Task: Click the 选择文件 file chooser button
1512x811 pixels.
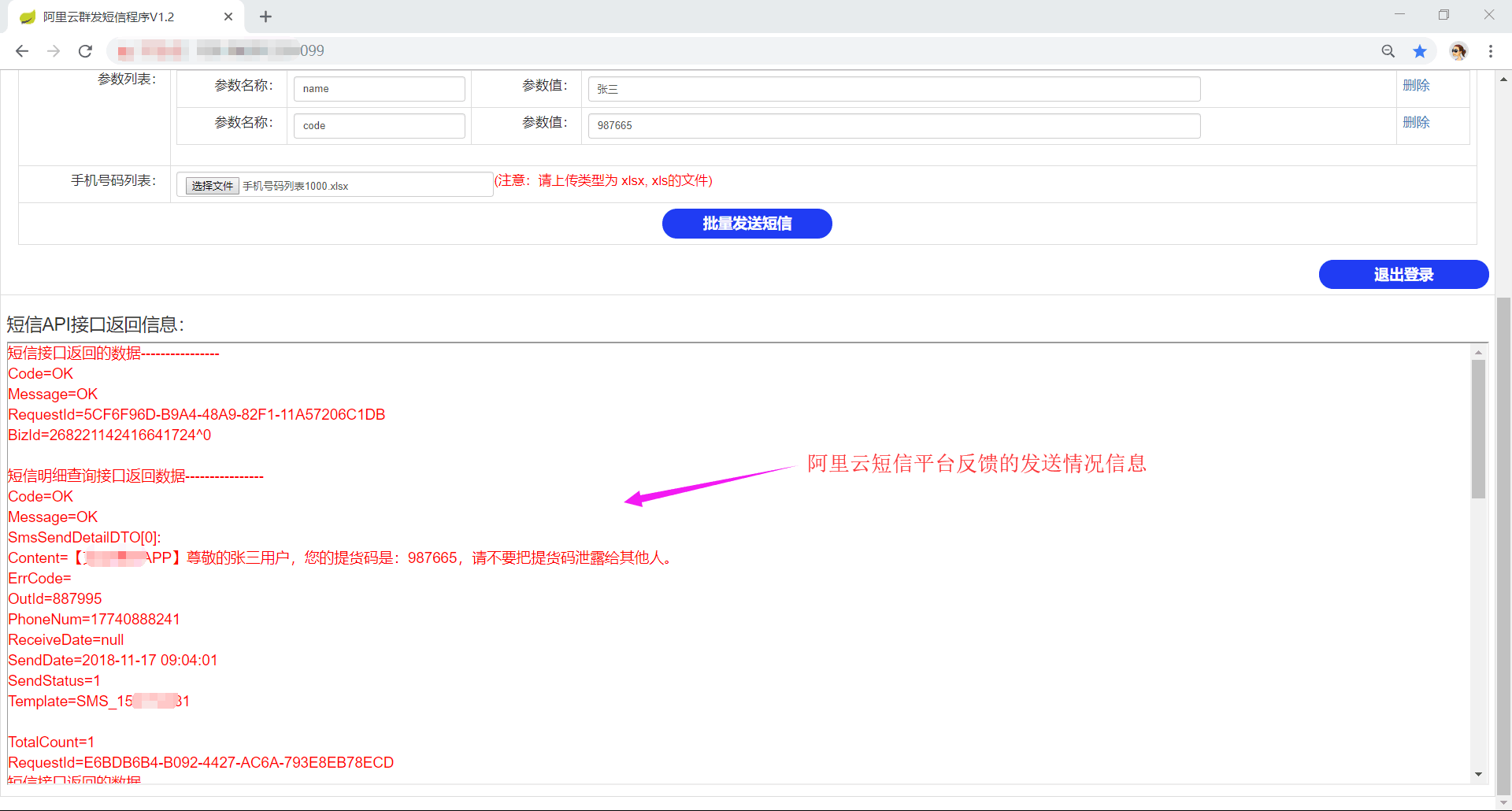Action: [x=212, y=186]
